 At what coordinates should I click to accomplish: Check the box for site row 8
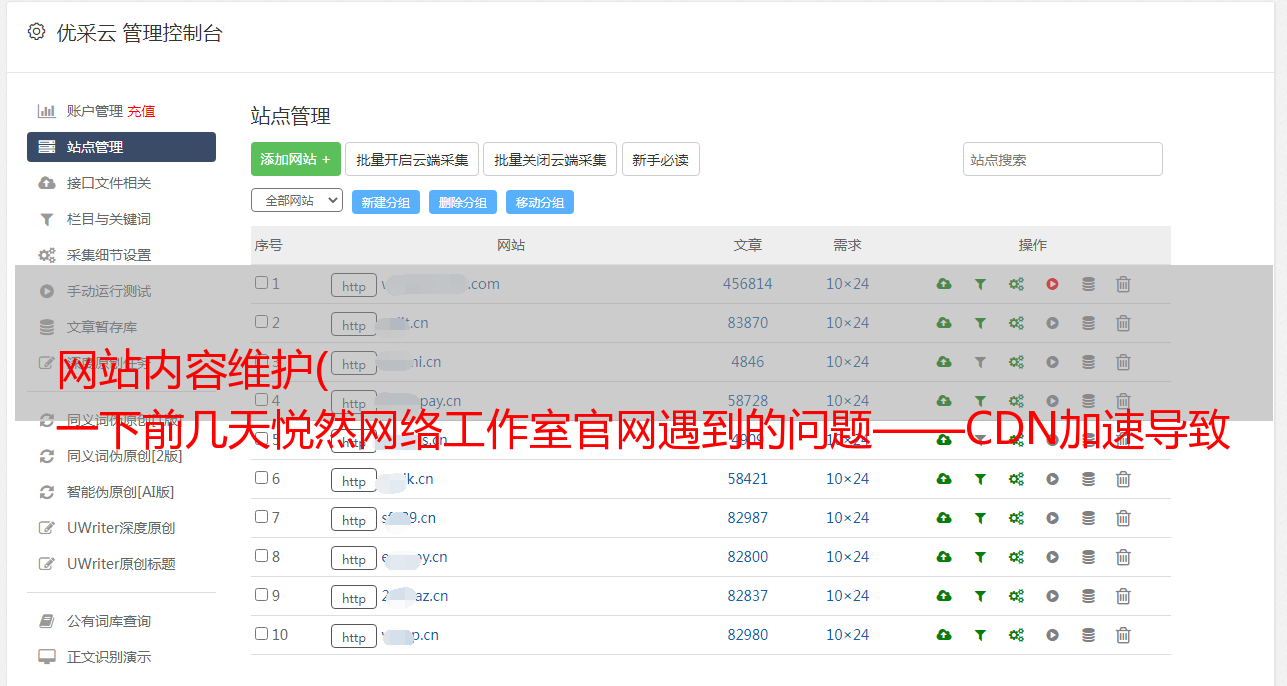click(x=261, y=556)
